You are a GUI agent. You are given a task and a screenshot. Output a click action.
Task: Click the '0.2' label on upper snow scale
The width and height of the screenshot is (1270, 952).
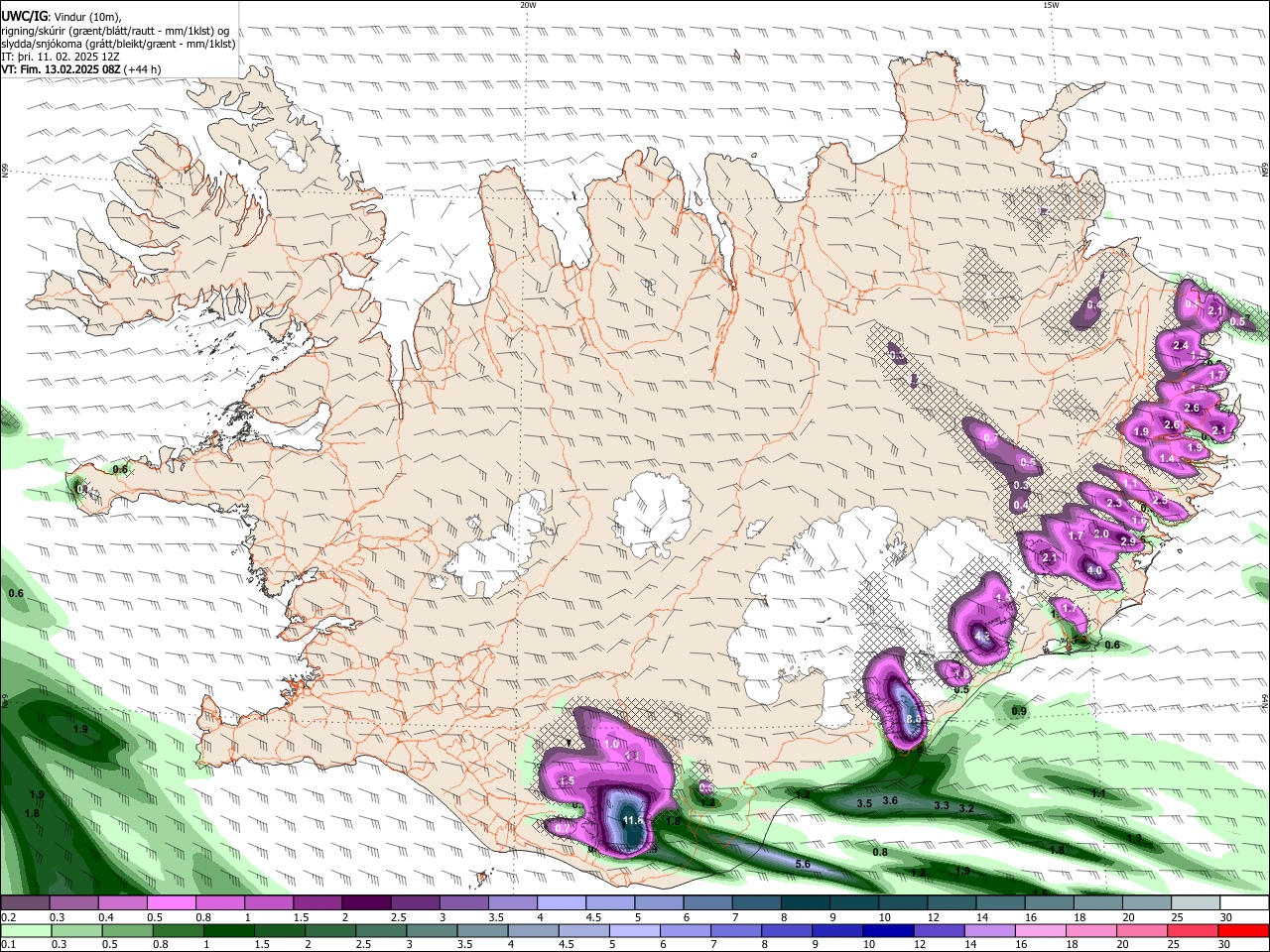[x=8, y=917]
